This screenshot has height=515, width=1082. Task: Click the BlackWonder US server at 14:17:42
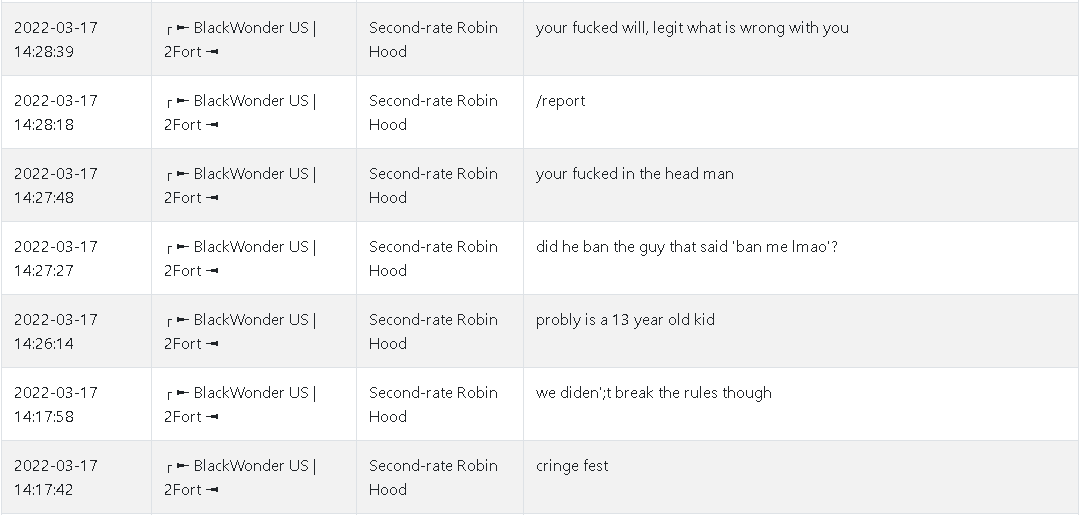pos(240,477)
